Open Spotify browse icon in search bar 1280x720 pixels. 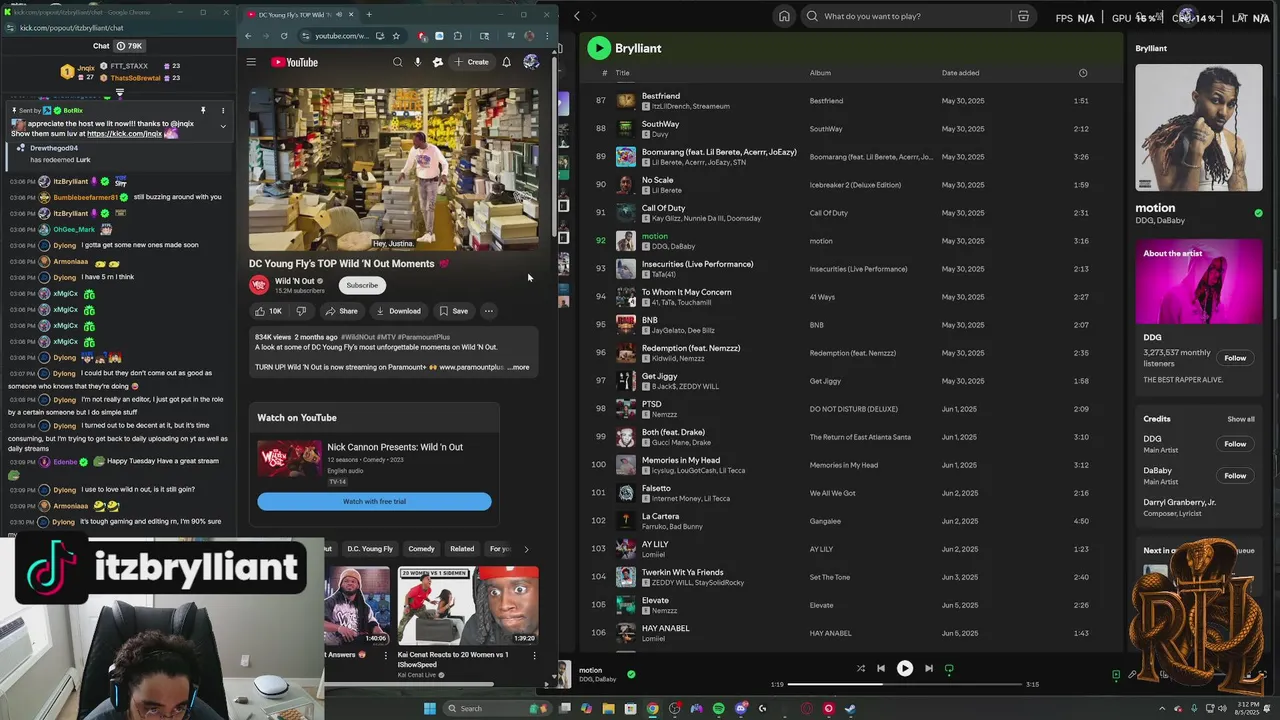[x=1023, y=16]
